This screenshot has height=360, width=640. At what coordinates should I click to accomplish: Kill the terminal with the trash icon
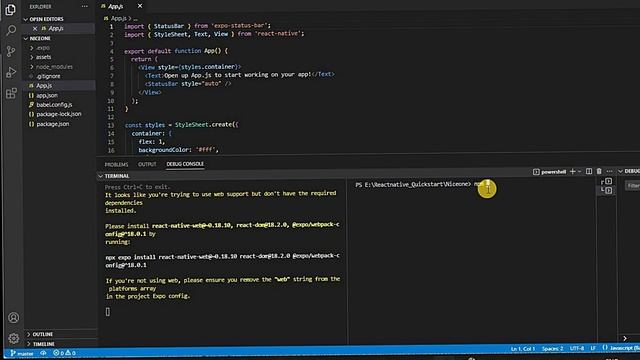point(599,171)
